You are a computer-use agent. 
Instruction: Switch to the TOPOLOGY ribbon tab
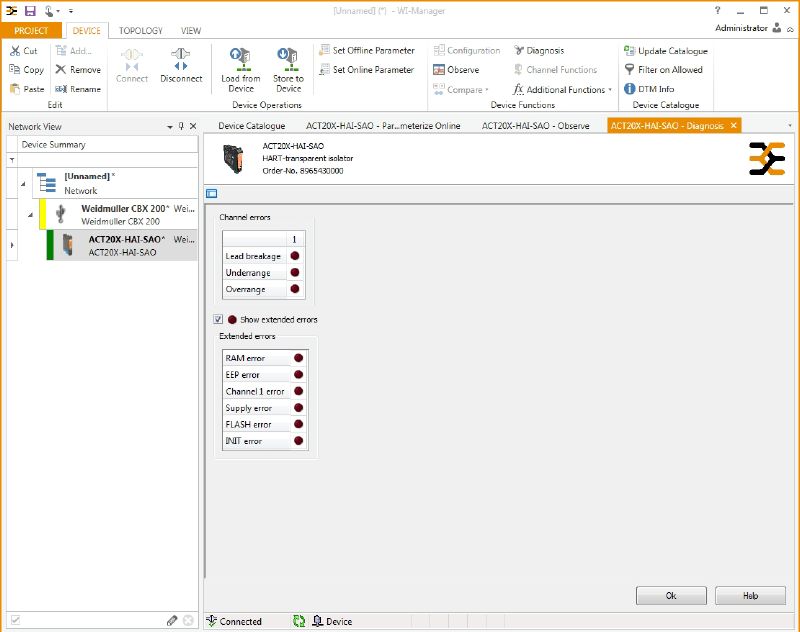click(140, 31)
